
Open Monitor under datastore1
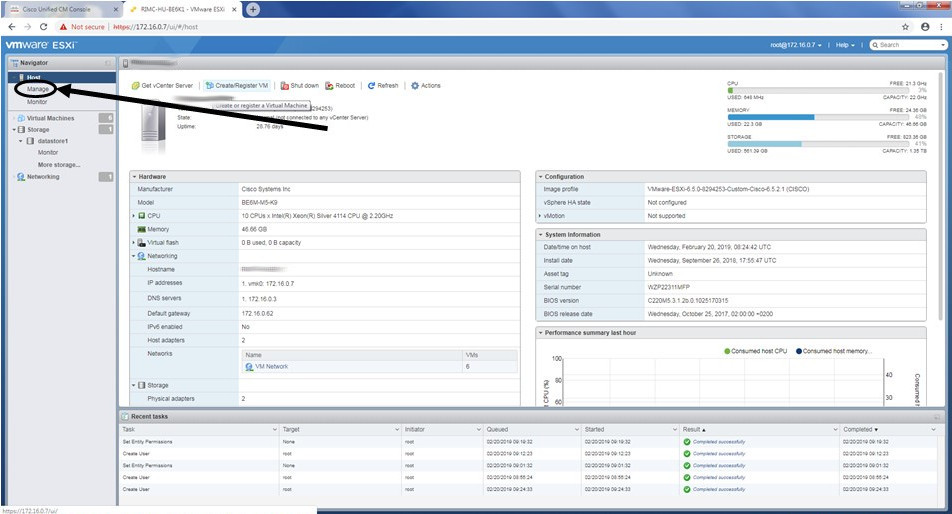pos(48,152)
